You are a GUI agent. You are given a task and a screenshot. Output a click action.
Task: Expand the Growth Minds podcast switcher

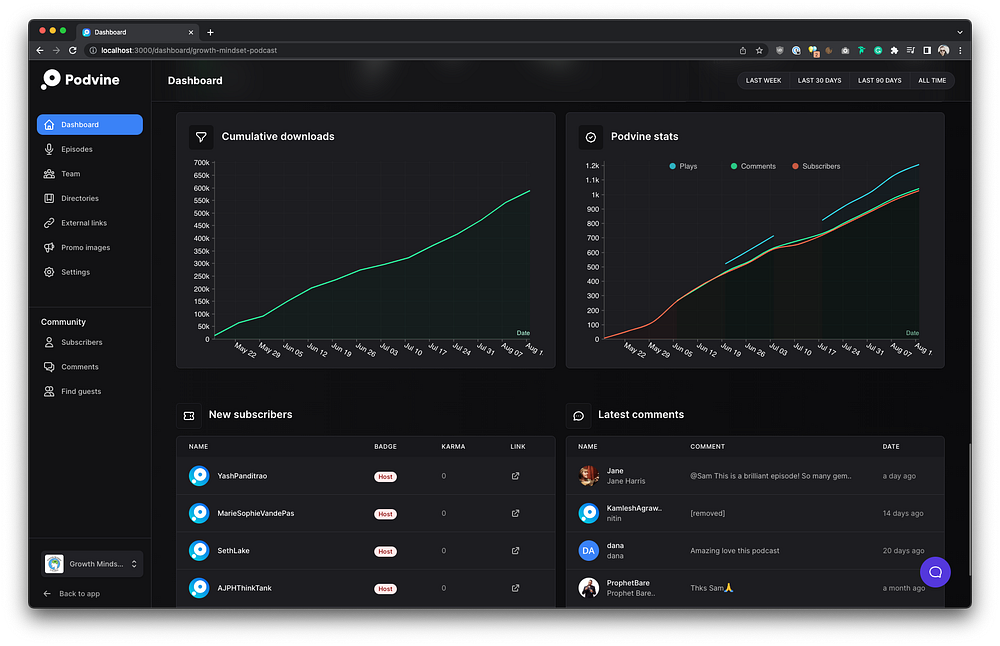point(92,564)
